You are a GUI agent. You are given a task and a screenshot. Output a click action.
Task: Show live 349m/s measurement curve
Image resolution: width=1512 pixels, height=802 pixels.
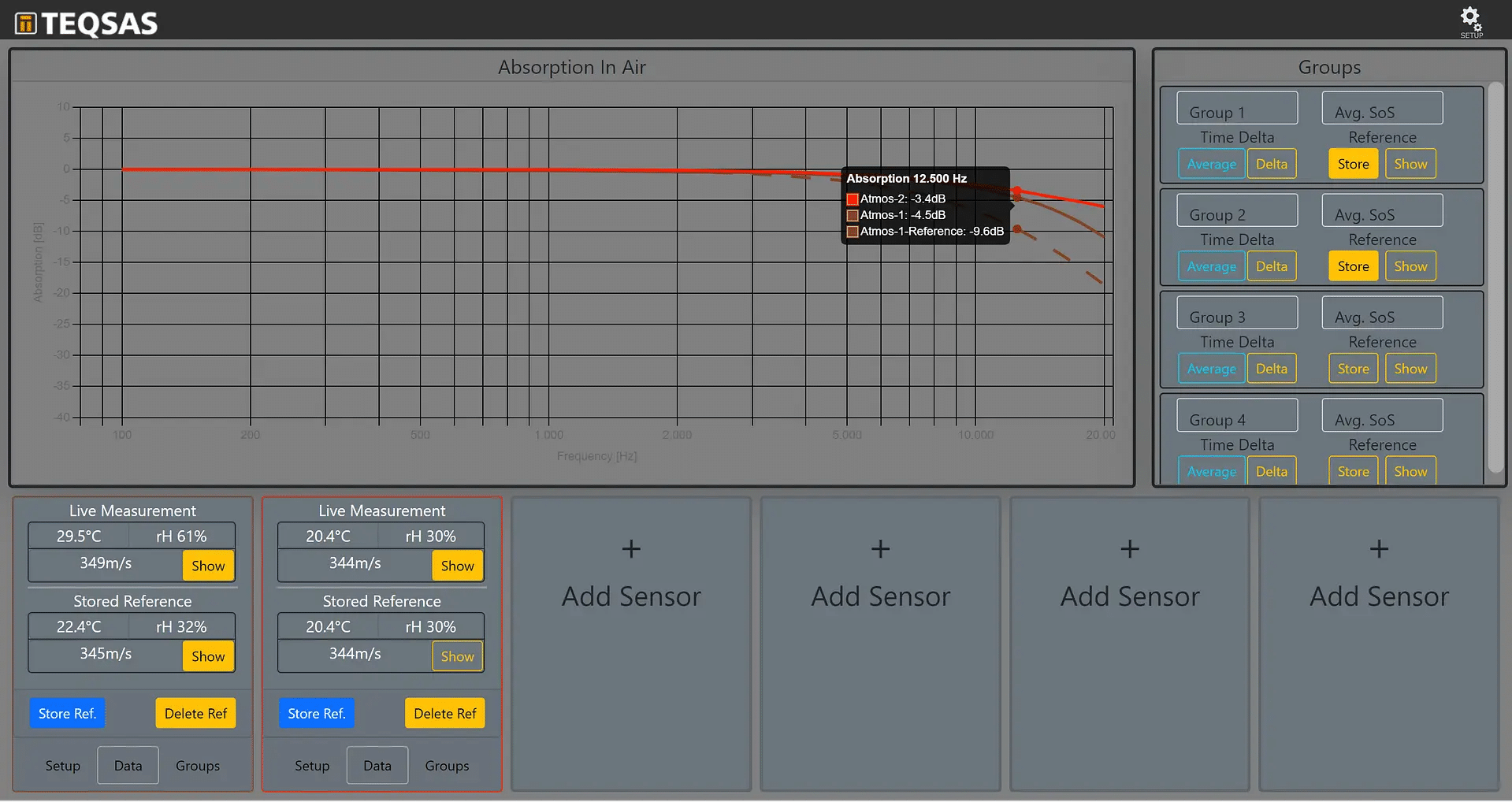tap(208, 566)
